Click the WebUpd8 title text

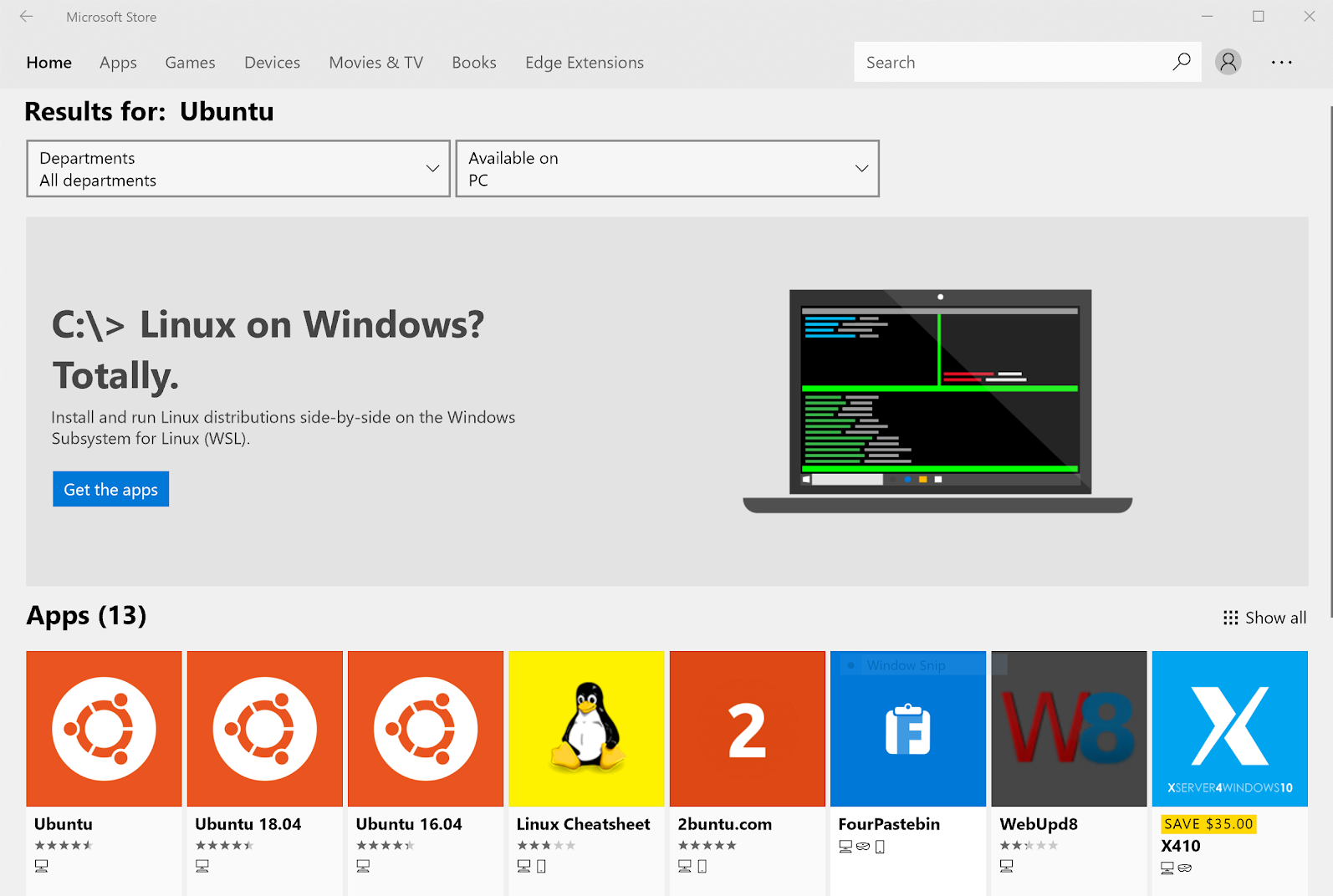(x=1039, y=824)
